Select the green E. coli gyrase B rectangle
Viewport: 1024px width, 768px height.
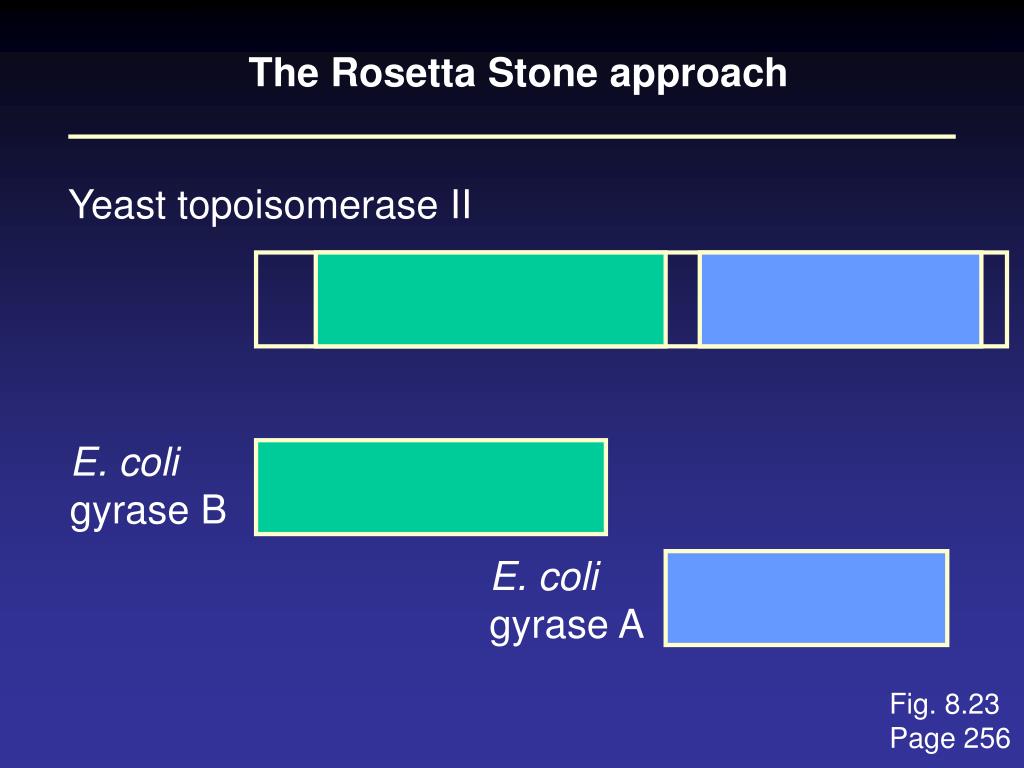[x=431, y=487]
